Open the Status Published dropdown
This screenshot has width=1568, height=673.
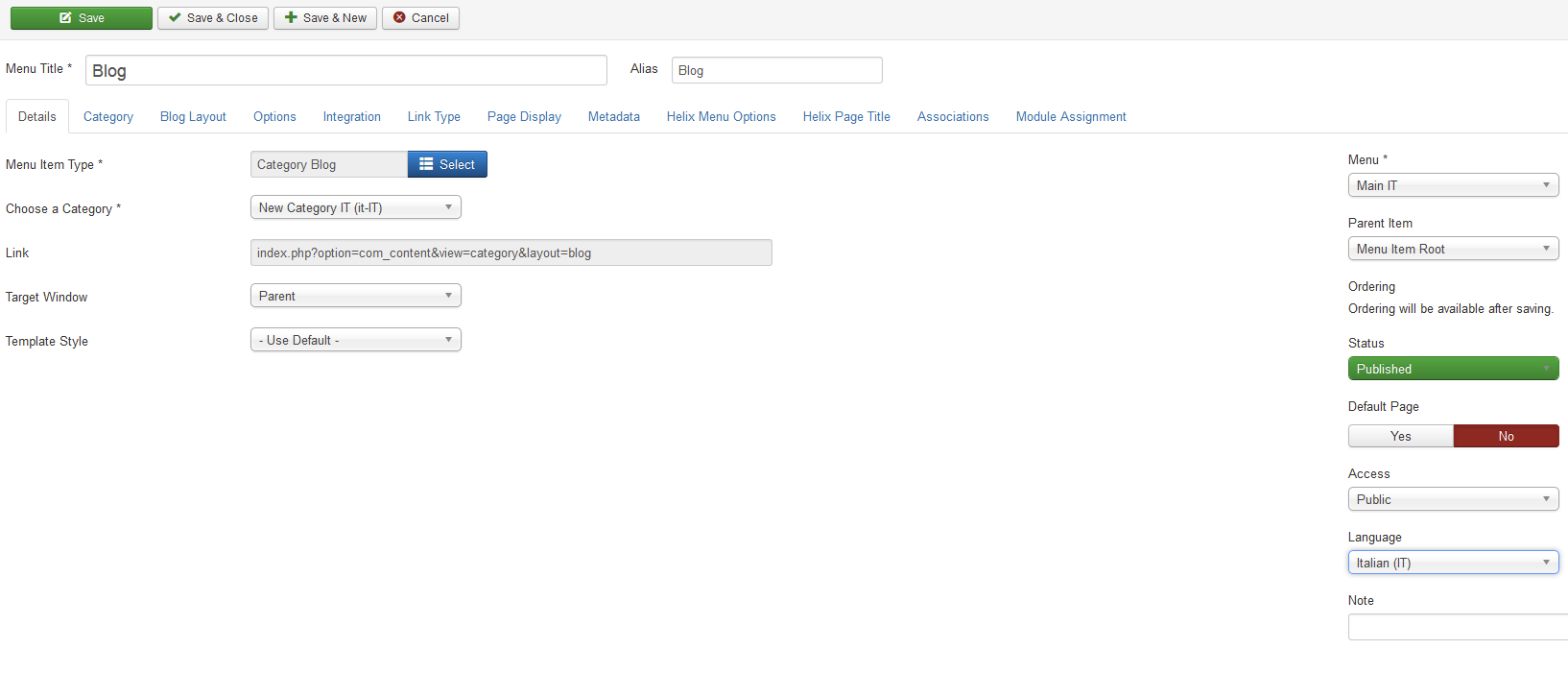tap(1453, 369)
